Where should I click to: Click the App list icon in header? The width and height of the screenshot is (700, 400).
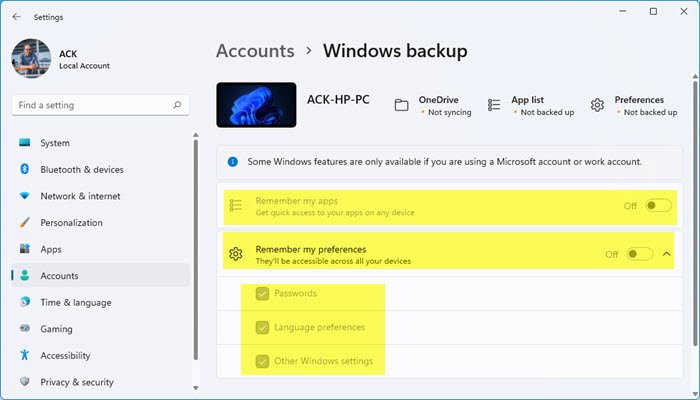click(493, 105)
